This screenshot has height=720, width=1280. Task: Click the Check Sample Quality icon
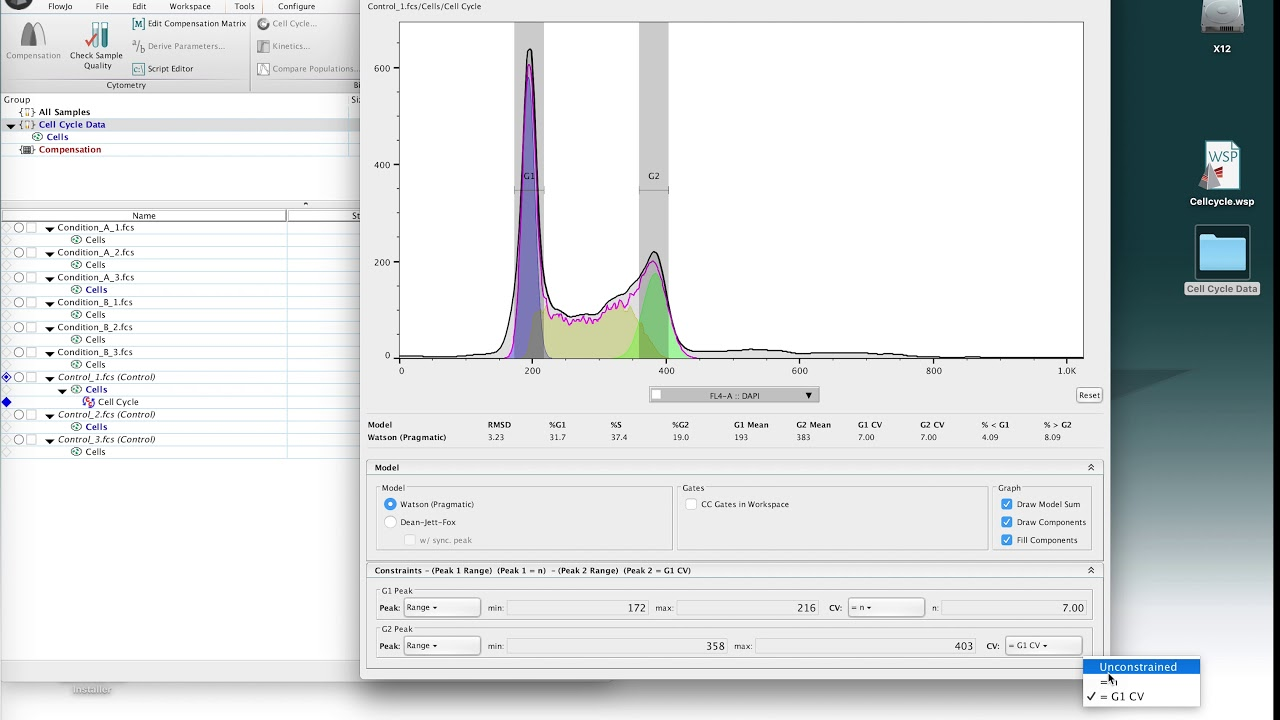[x=97, y=35]
